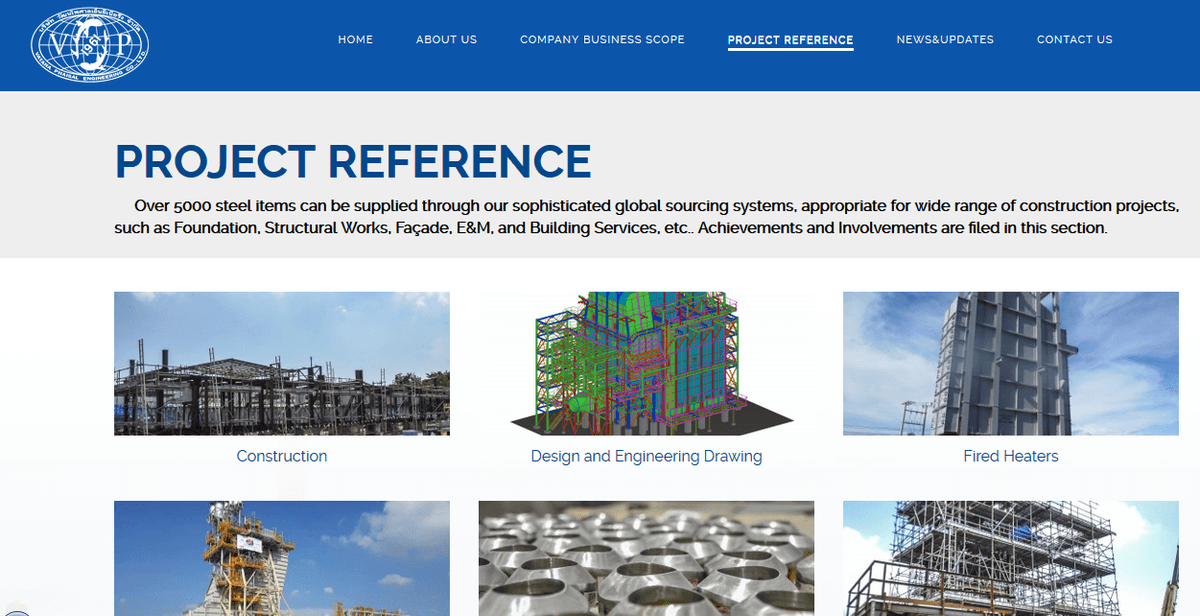Viewport: 1200px width, 616px height.
Task: Click the Construction steel frame photo
Action: pos(282,363)
